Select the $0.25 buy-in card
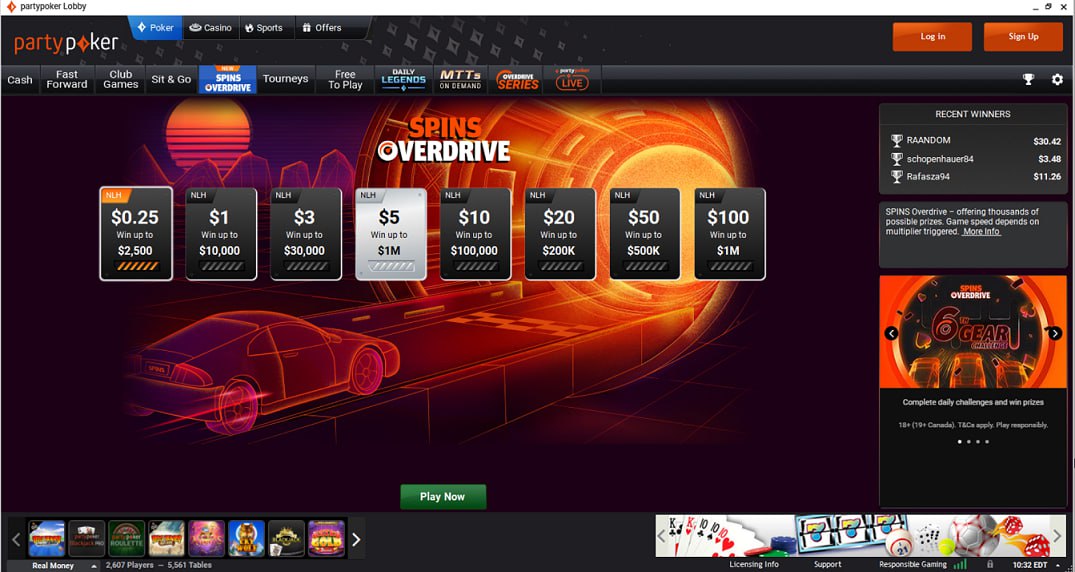 pos(136,234)
